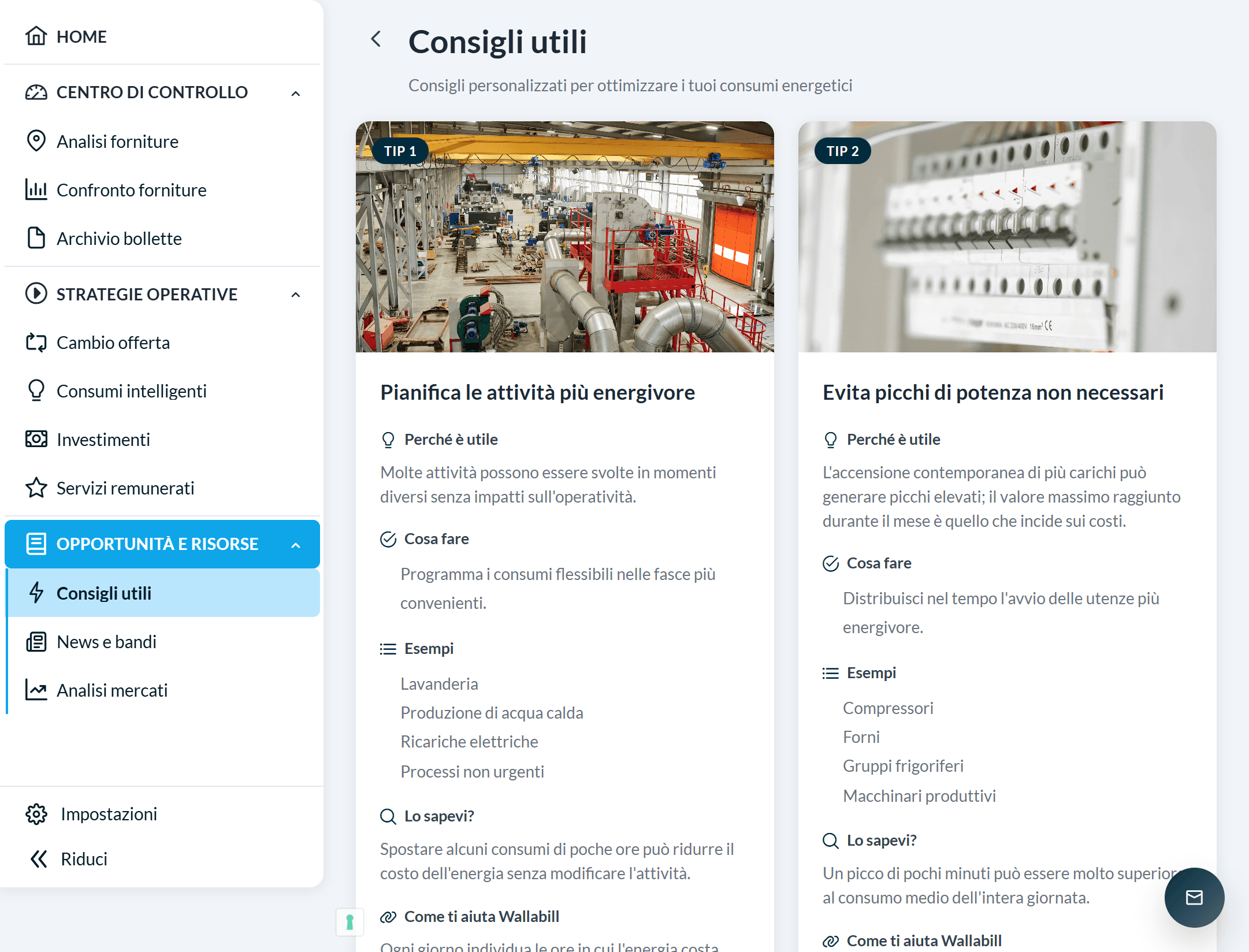Click the Macchinari produttivi example item

coord(919,796)
